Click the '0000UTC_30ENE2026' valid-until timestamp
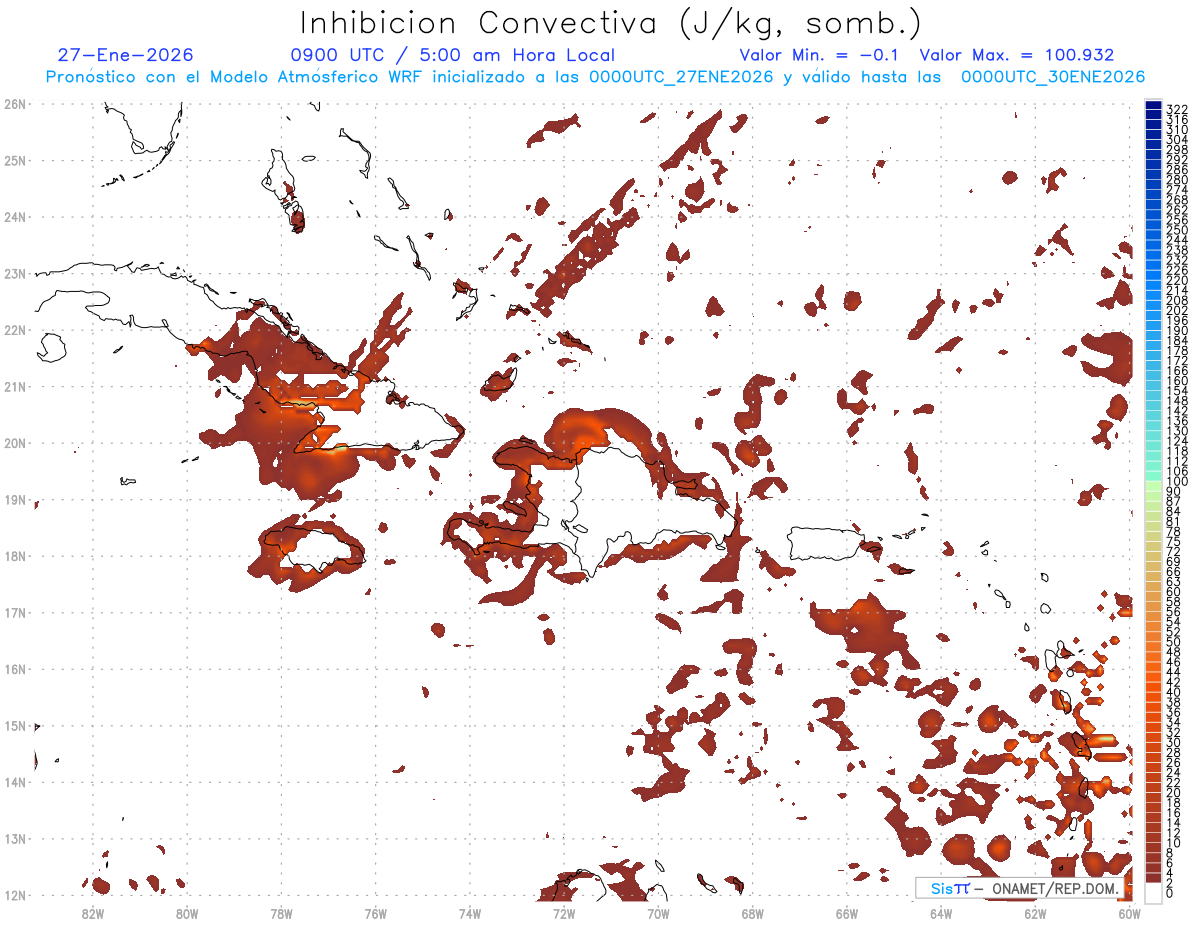The image size is (1200, 927). pos(1053,77)
